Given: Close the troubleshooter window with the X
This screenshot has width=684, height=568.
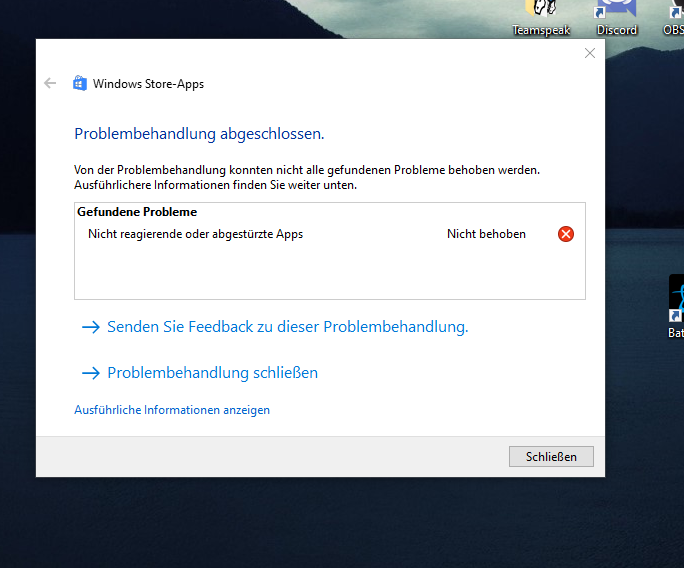Looking at the screenshot, I should 590,53.
